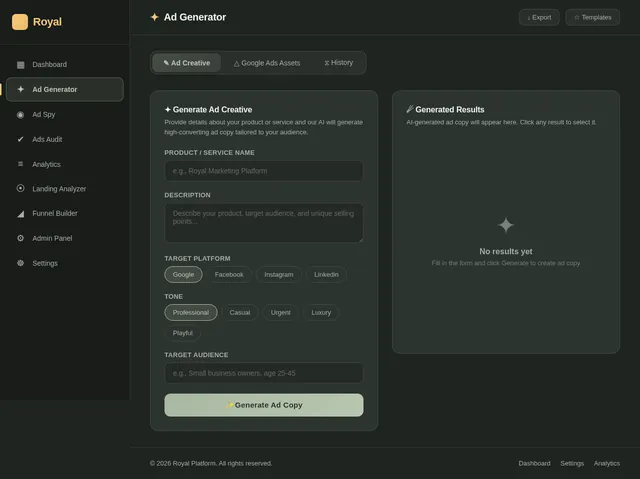Click the Funnel Builder triangle icon
The height and width of the screenshot is (479, 640).
tap(20, 213)
